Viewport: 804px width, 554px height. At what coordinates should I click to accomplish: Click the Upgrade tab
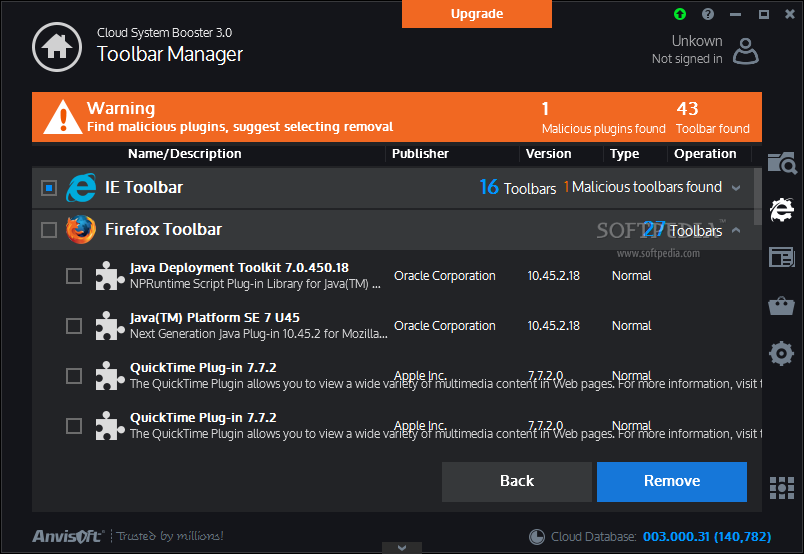(477, 14)
